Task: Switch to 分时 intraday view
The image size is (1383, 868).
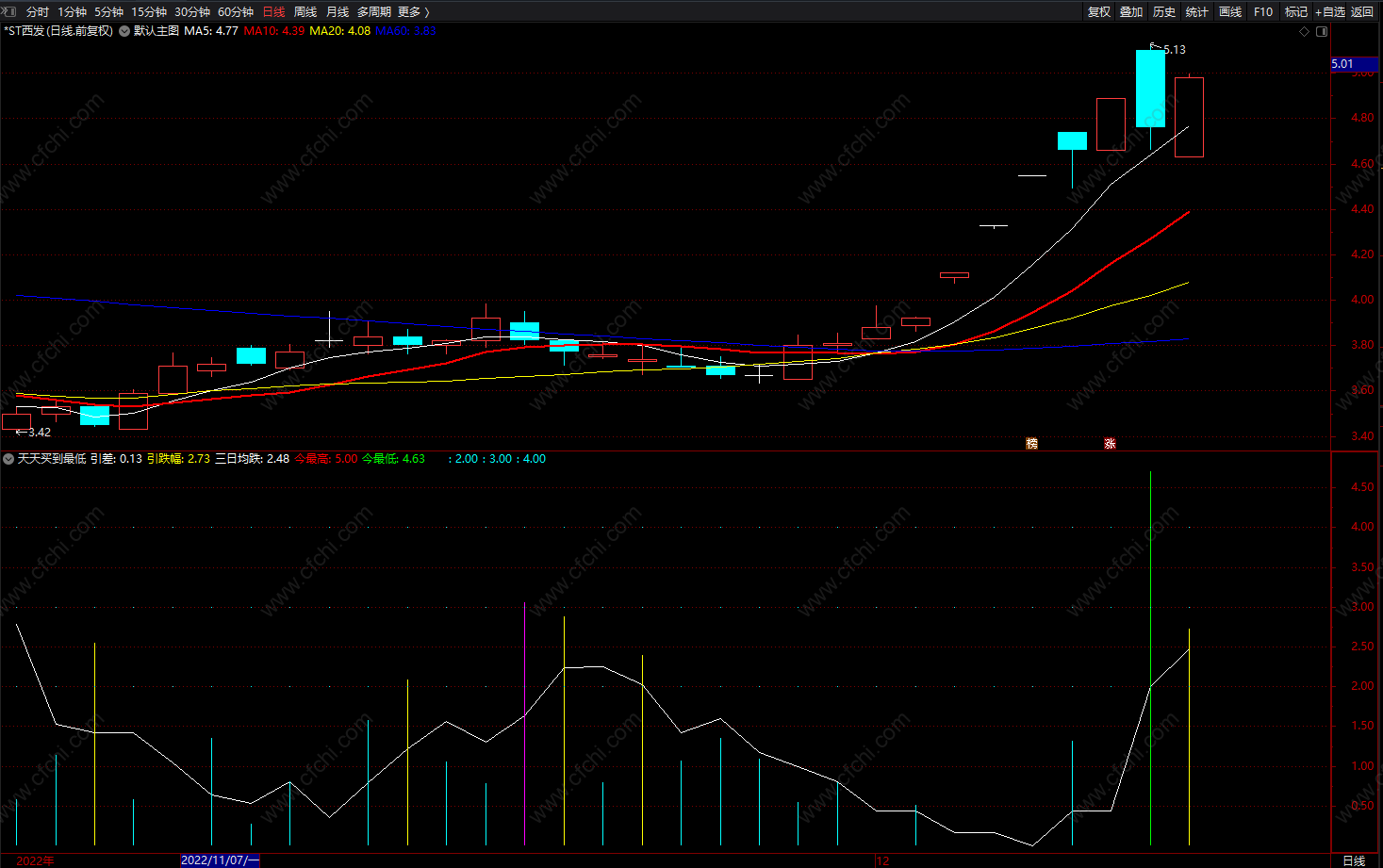Action: pyautogui.click(x=38, y=12)
